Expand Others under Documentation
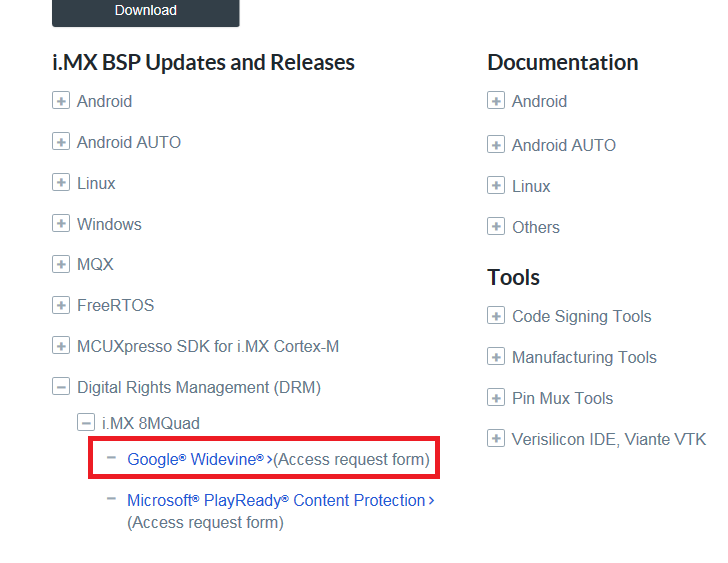Screen dimensions: 728x563 click(496, 227)
